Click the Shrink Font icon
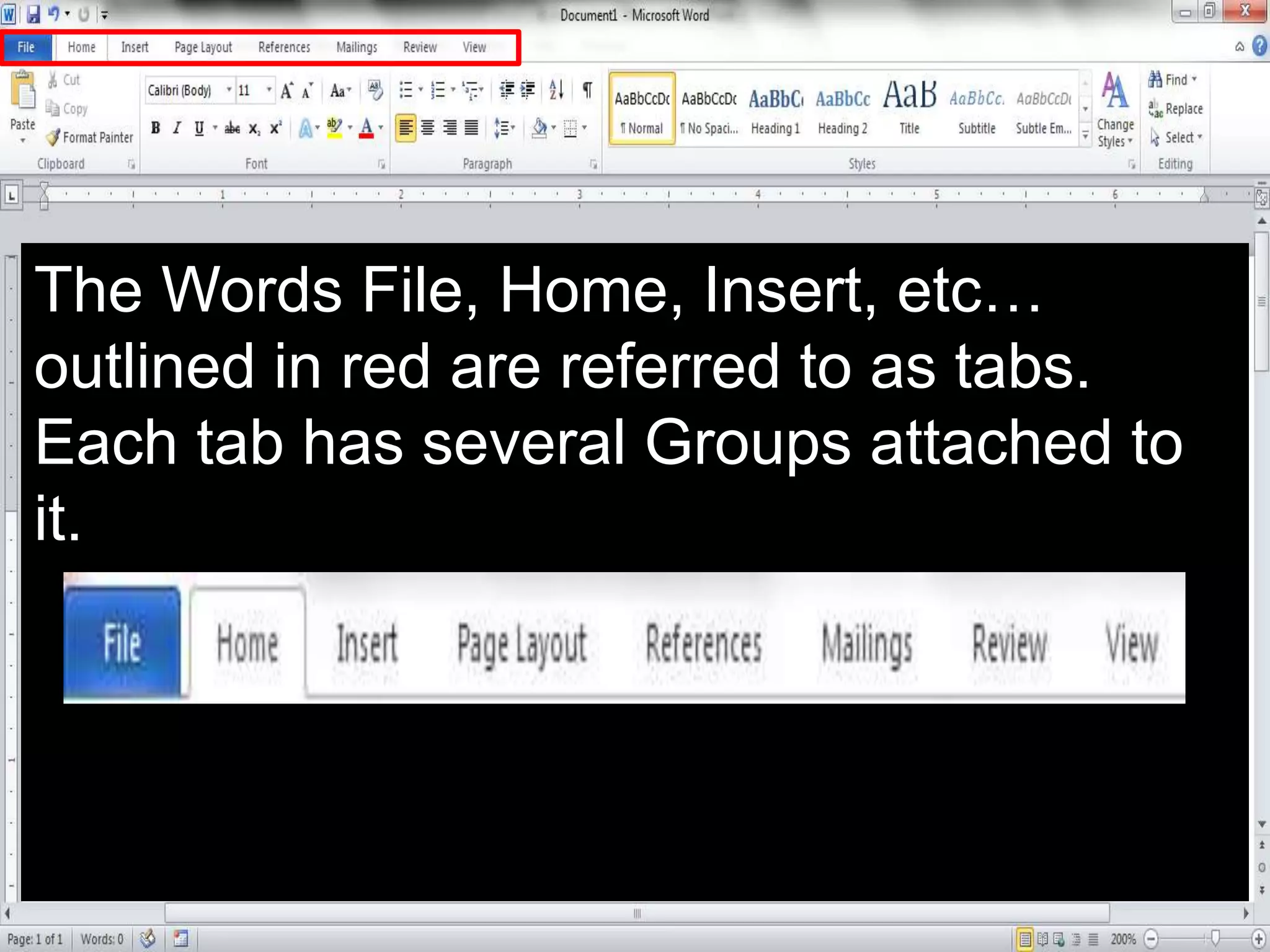Screen dimensions: 1270x952 click(x=308, y=91)
